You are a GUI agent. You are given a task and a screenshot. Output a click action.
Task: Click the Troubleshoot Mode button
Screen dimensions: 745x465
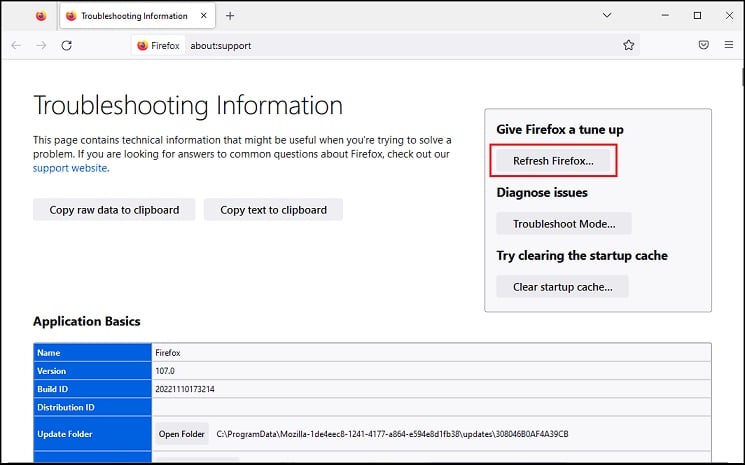coord(564,224)
